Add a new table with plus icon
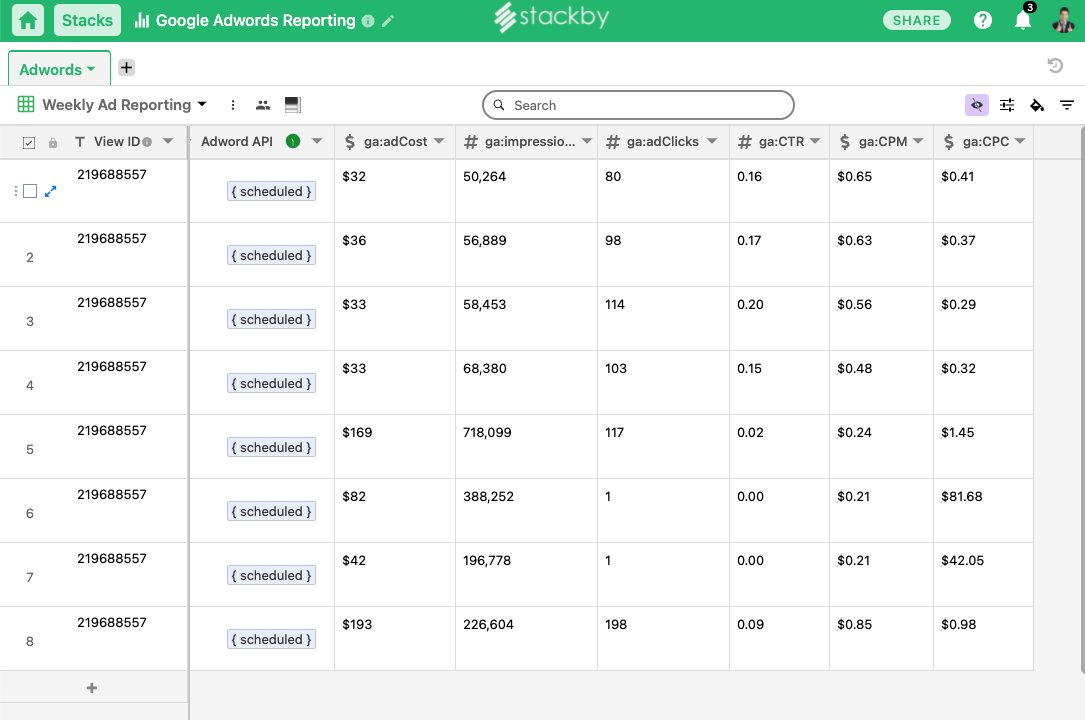The image size is (1085, 720). pos(126,67)
